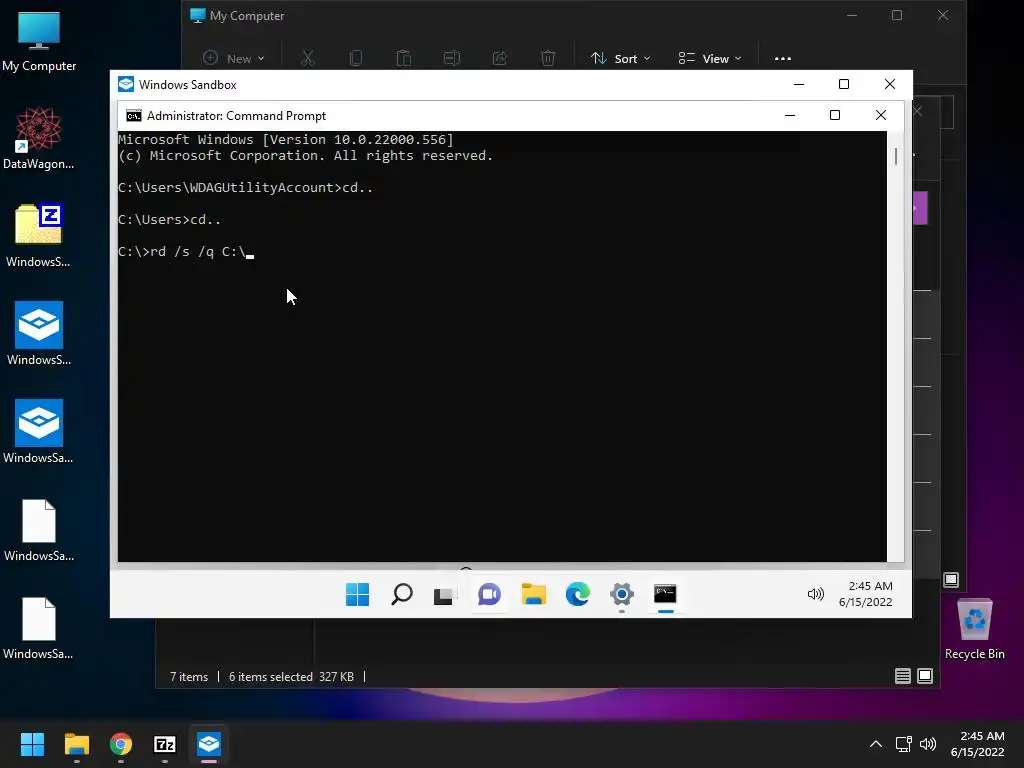Open host File Explorer from taskbar
Viewport: 1024px width, 768px height.
tap(76, 744)
